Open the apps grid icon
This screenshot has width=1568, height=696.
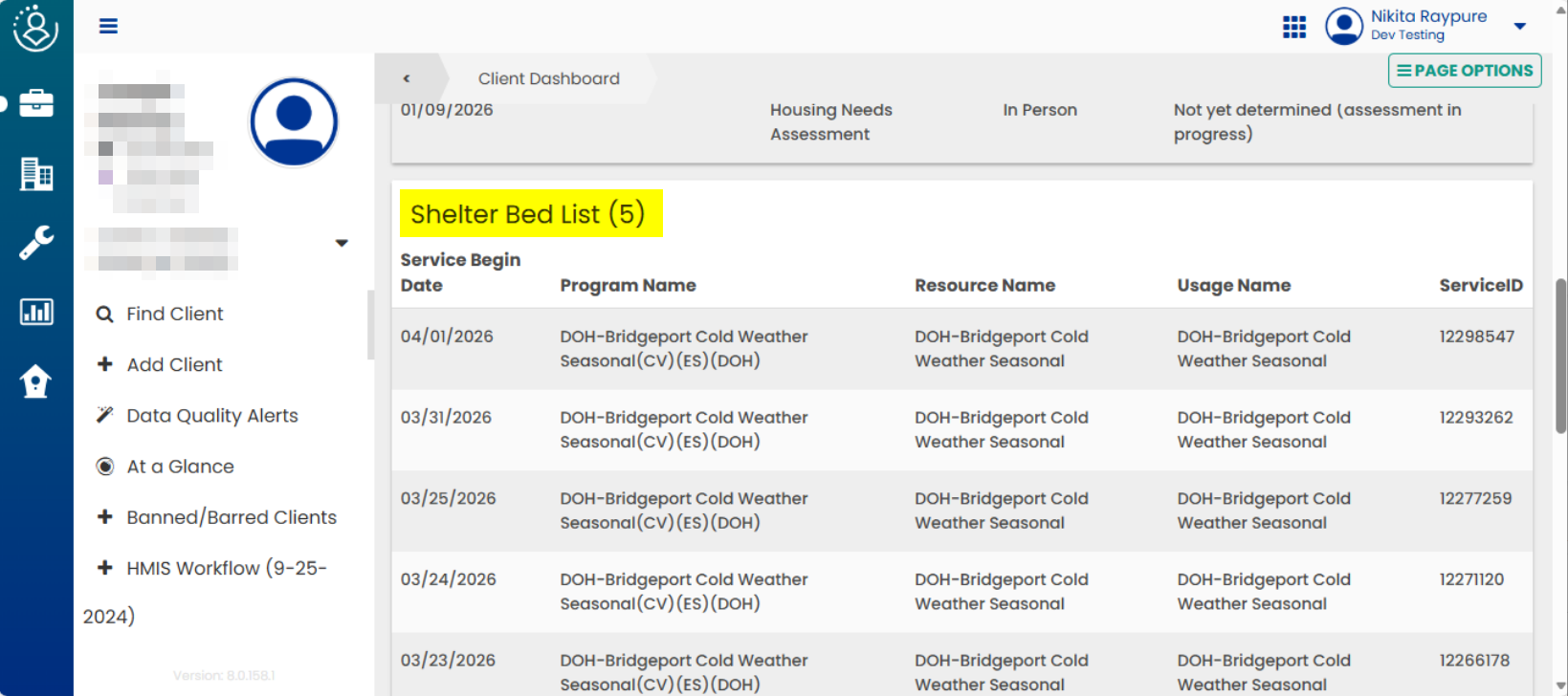click(x=1293, y=27)
